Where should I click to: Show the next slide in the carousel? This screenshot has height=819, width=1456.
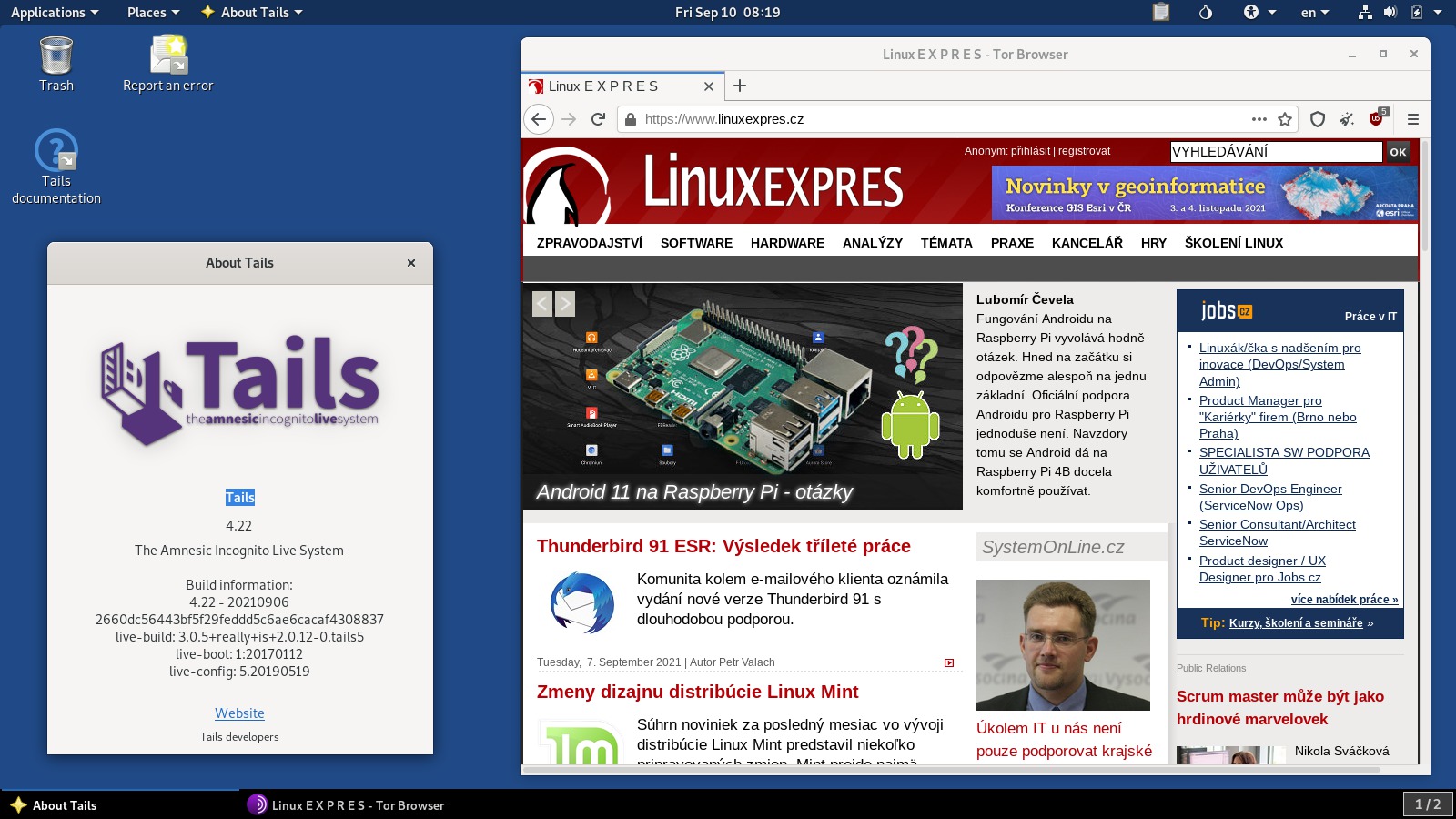[565, 303]
